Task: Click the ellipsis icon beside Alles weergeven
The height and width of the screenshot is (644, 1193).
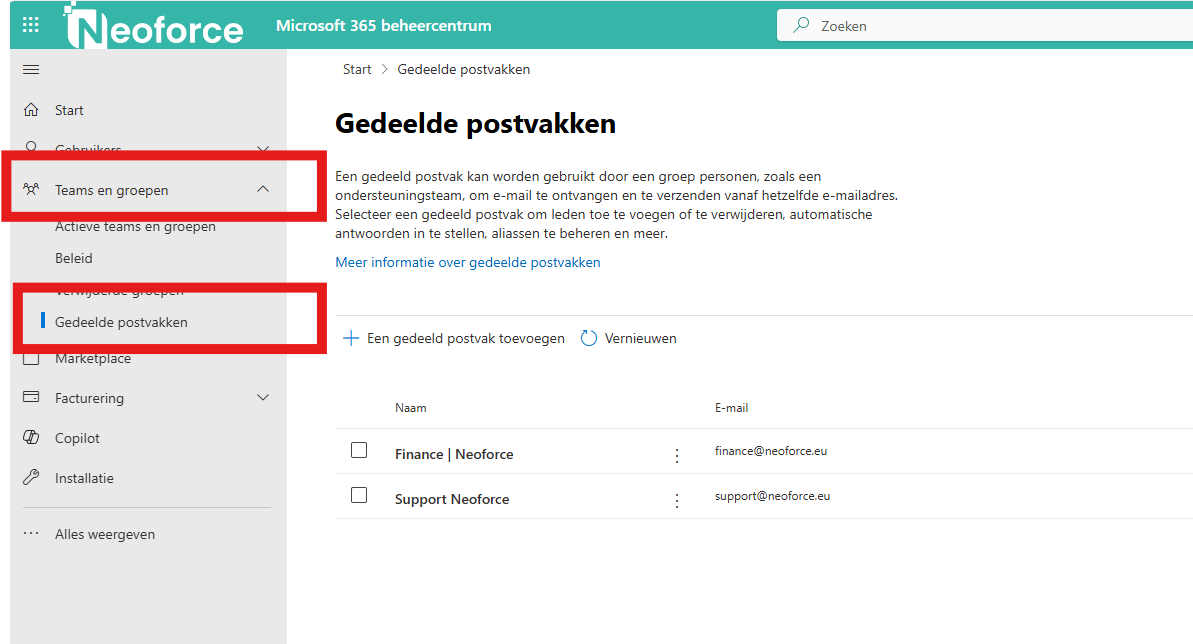Action: (31, 534)
